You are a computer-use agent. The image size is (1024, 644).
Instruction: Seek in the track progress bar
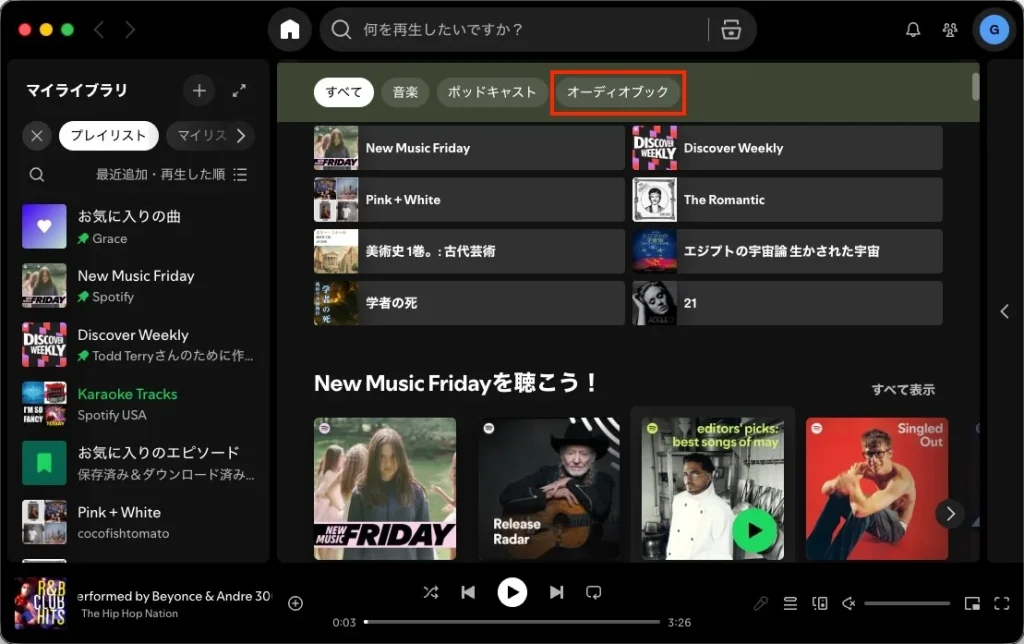tap(512, 622)
